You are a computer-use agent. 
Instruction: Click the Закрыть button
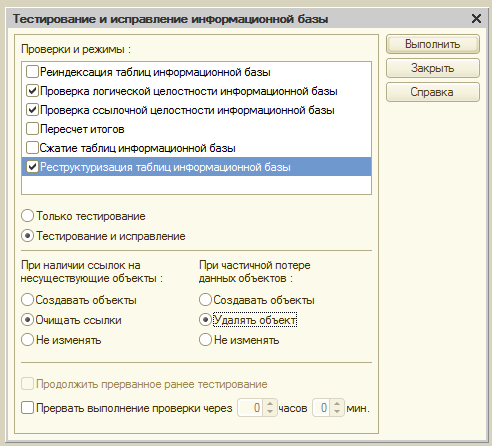pos(433,68)
